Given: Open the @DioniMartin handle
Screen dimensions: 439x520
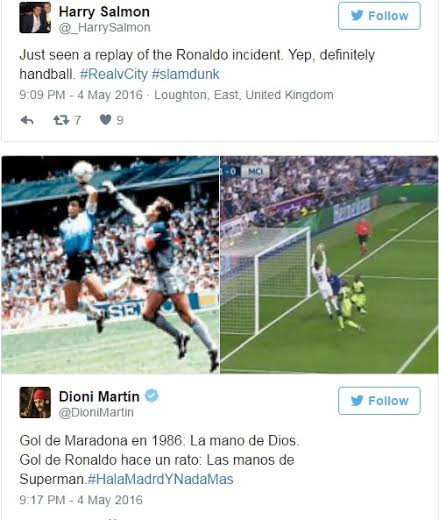Looking at the screenshot, I should pyautogui.click(x=96, y=412).
